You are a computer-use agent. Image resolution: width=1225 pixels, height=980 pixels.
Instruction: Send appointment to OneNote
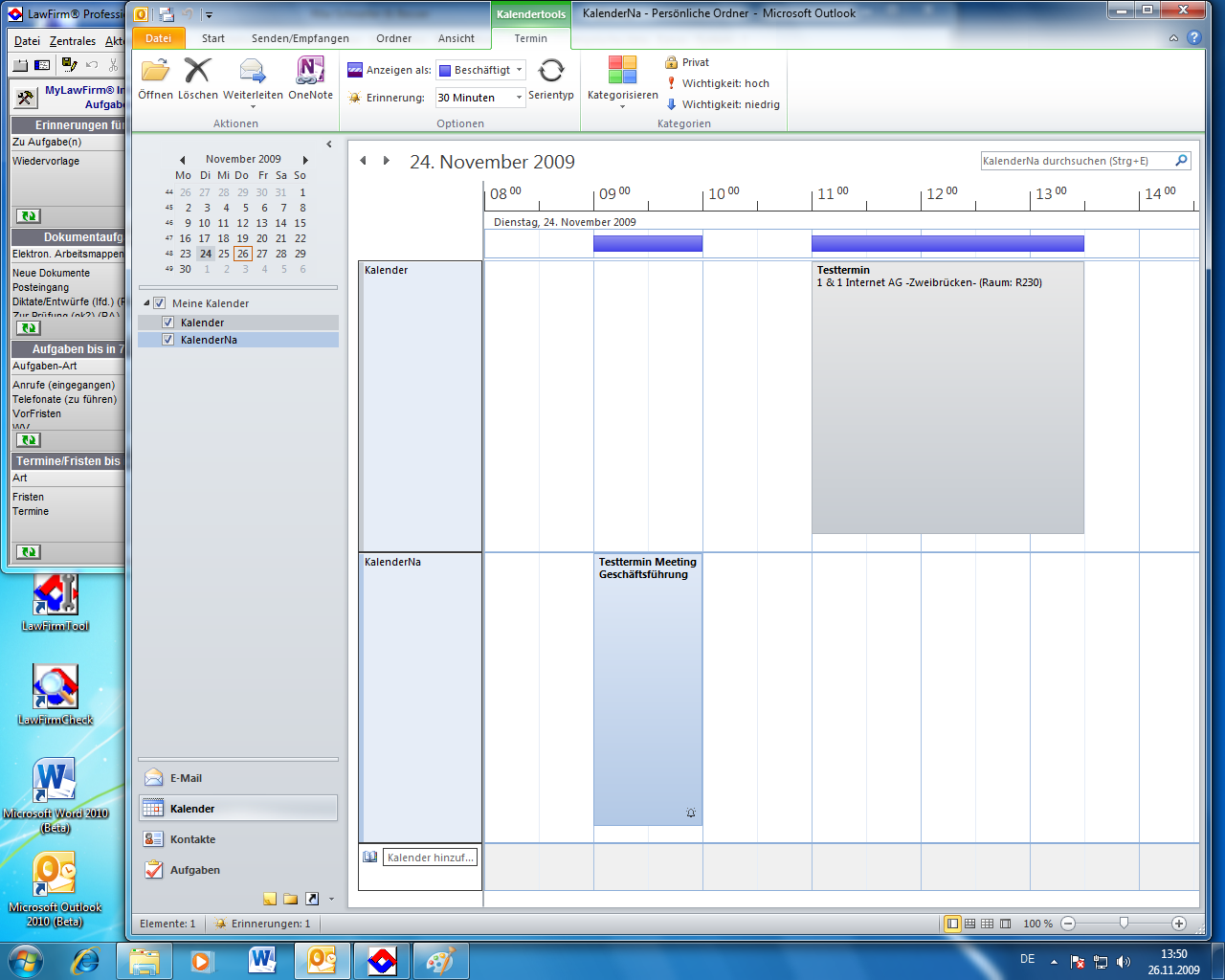pos(310,72)
